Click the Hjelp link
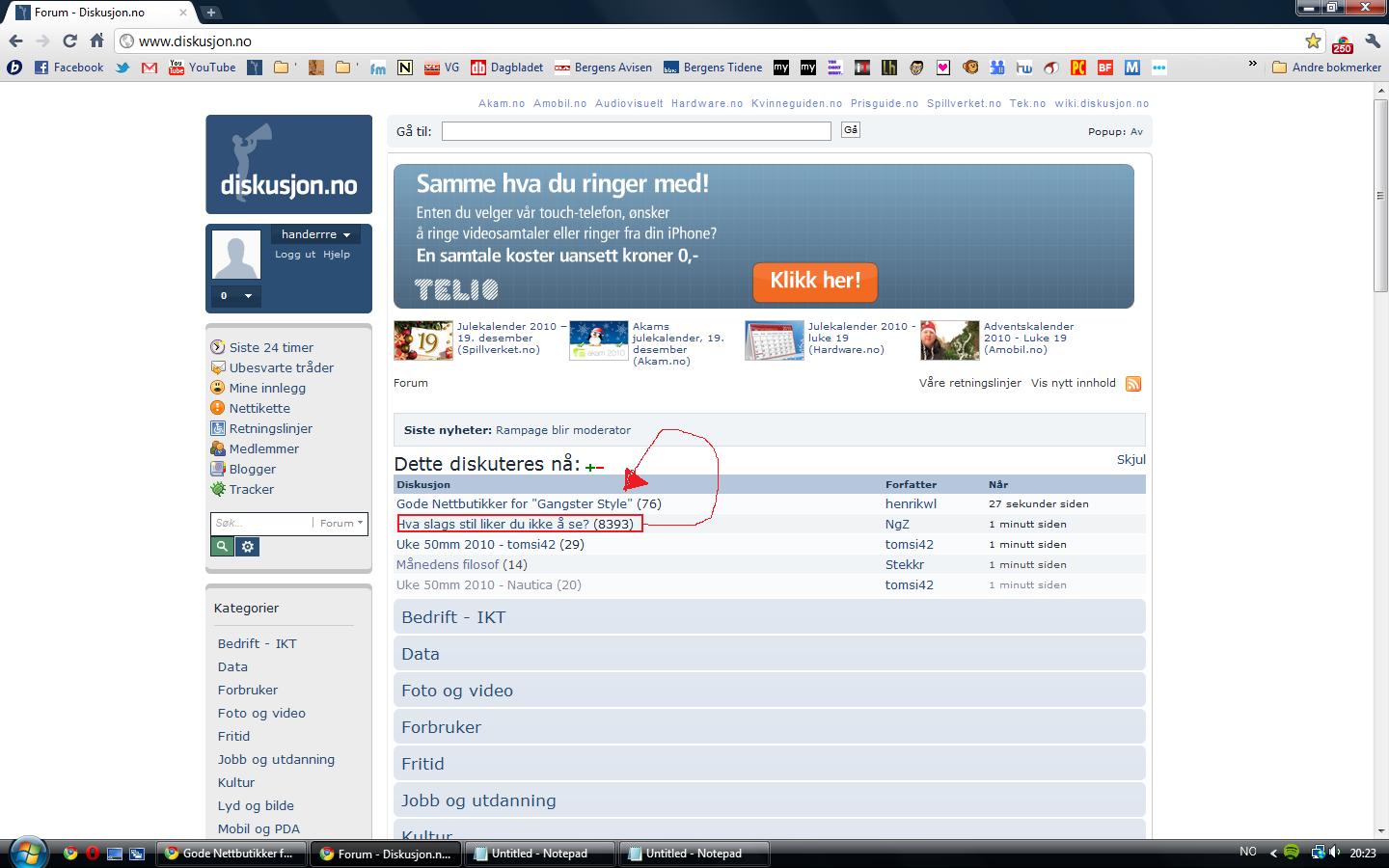 click(x=337, y=255)
